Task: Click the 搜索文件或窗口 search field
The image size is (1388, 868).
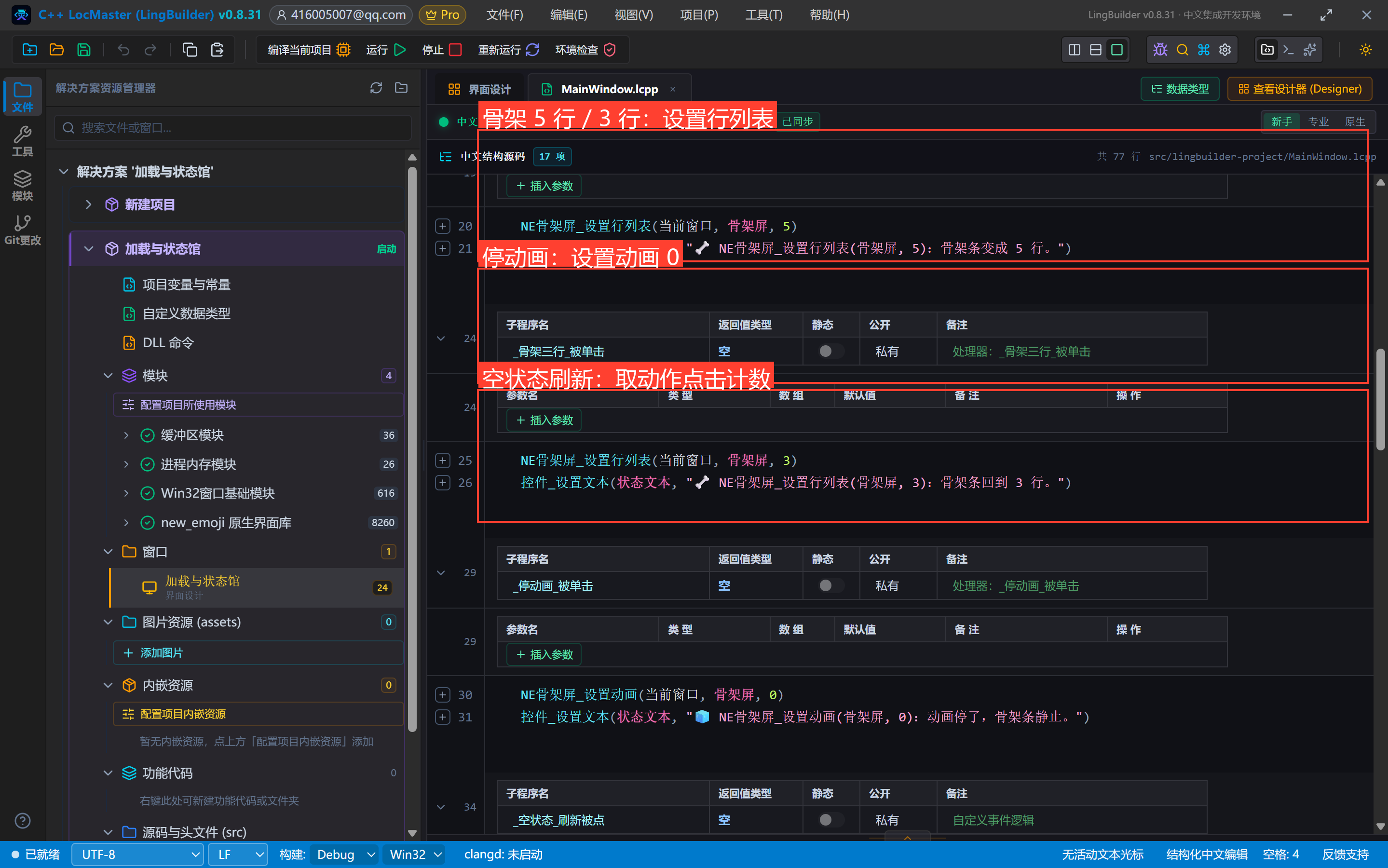Action: pyautogui.click(x=232, y=127)
